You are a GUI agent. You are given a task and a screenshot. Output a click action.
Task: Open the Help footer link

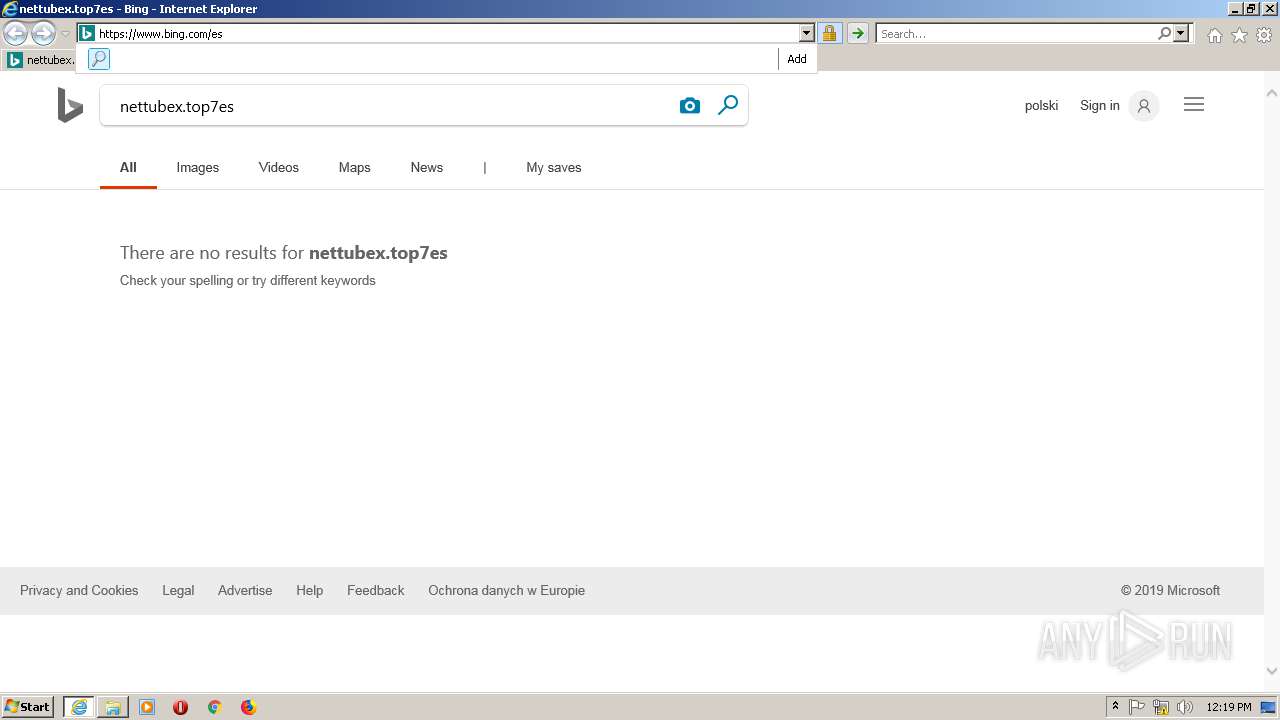tap(310, 590)
